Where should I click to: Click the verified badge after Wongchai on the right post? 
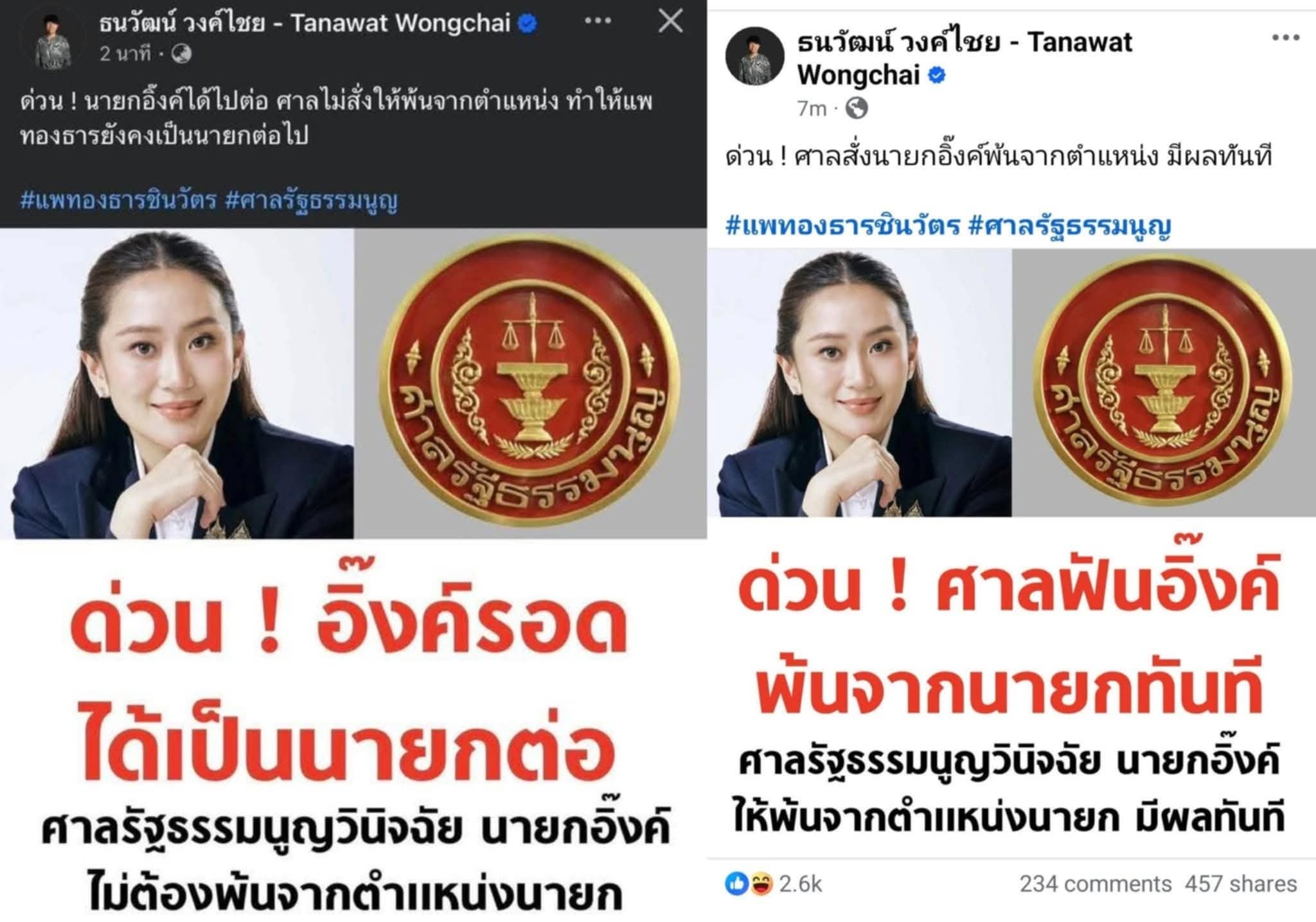point(937,75)
